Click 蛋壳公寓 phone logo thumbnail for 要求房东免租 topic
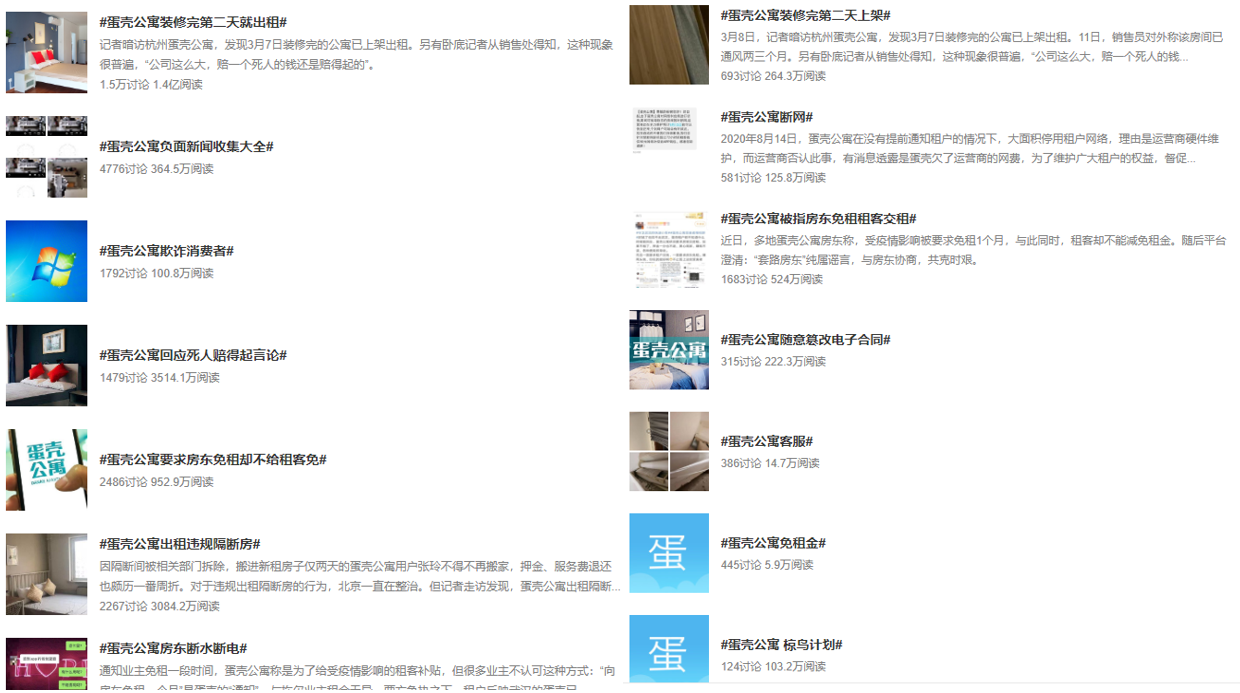 (x=46, y=470)
